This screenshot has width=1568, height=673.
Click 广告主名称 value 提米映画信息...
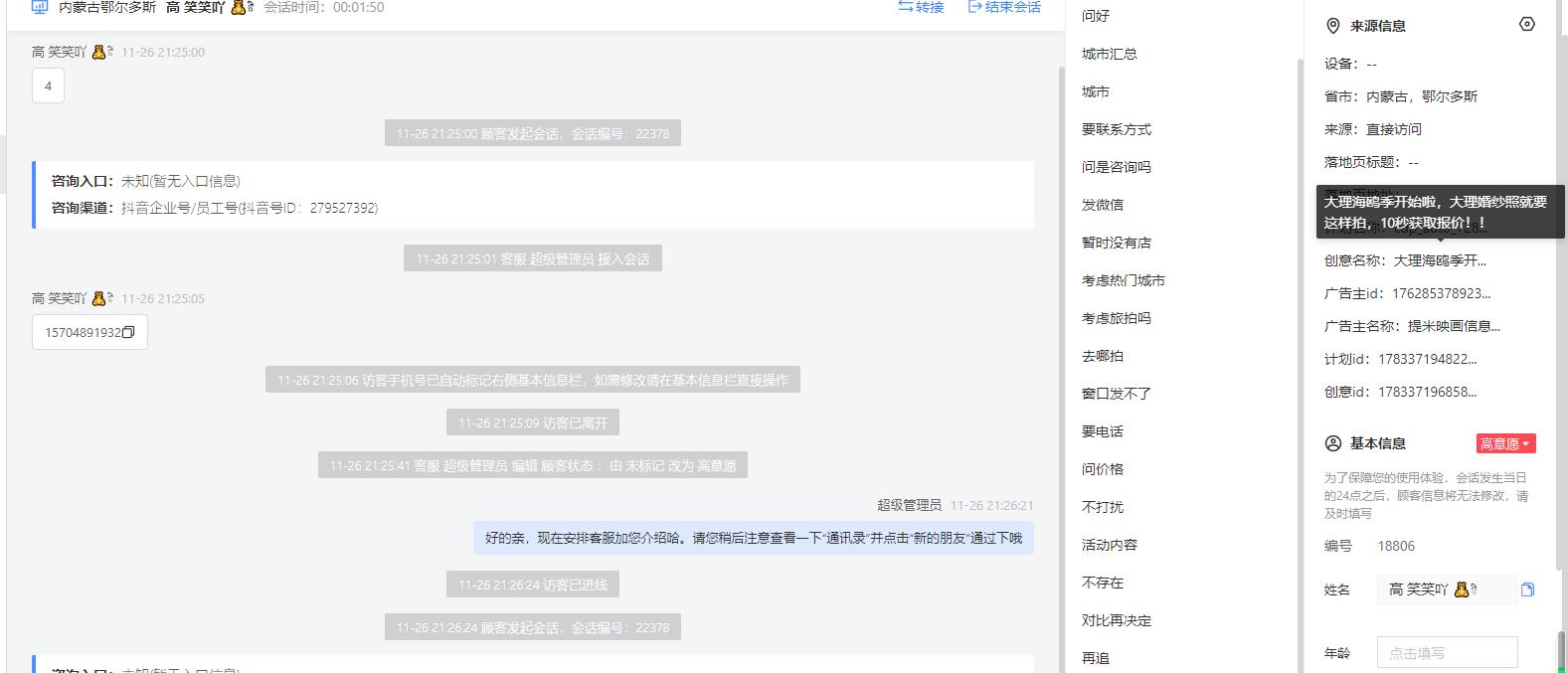coord(1454,326)
